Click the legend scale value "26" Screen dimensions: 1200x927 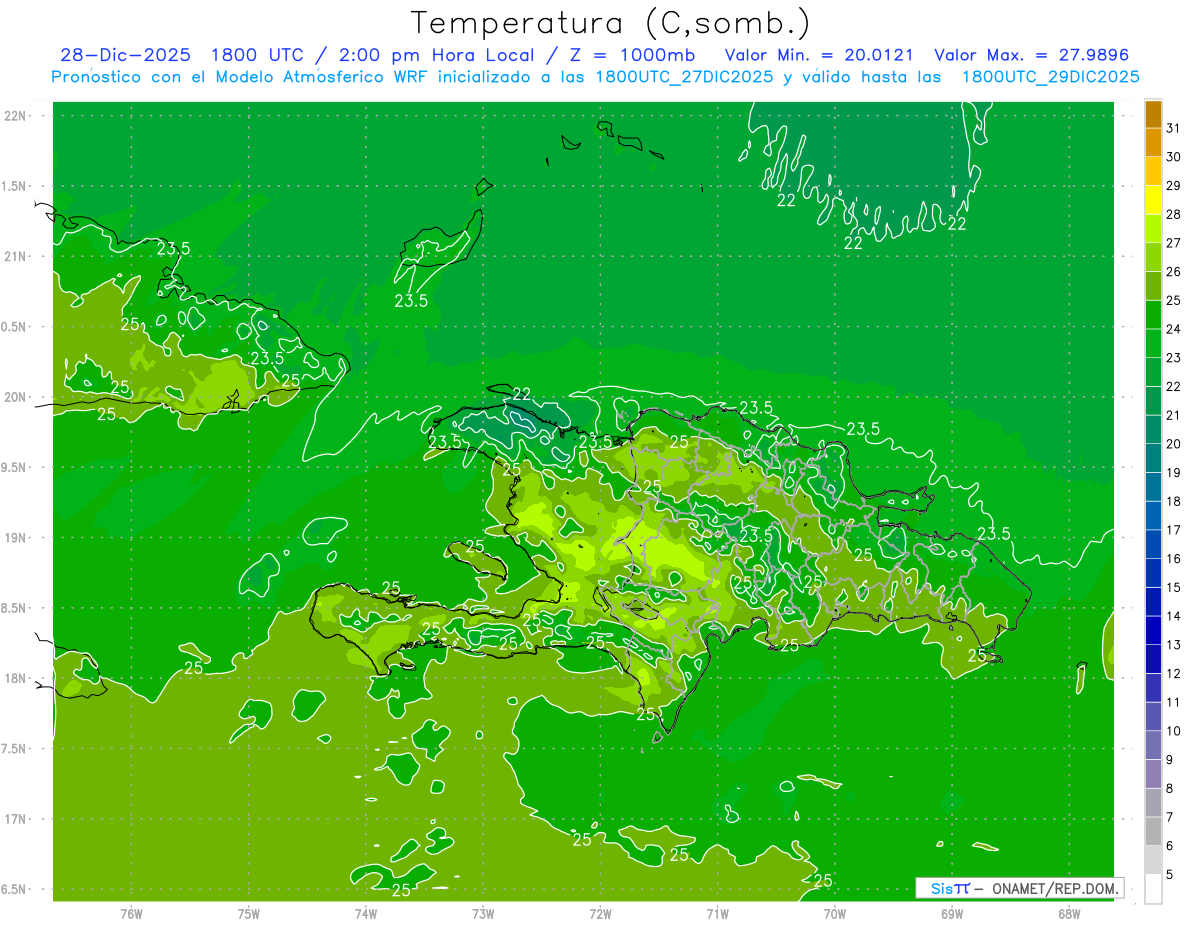pos(1174,272)
